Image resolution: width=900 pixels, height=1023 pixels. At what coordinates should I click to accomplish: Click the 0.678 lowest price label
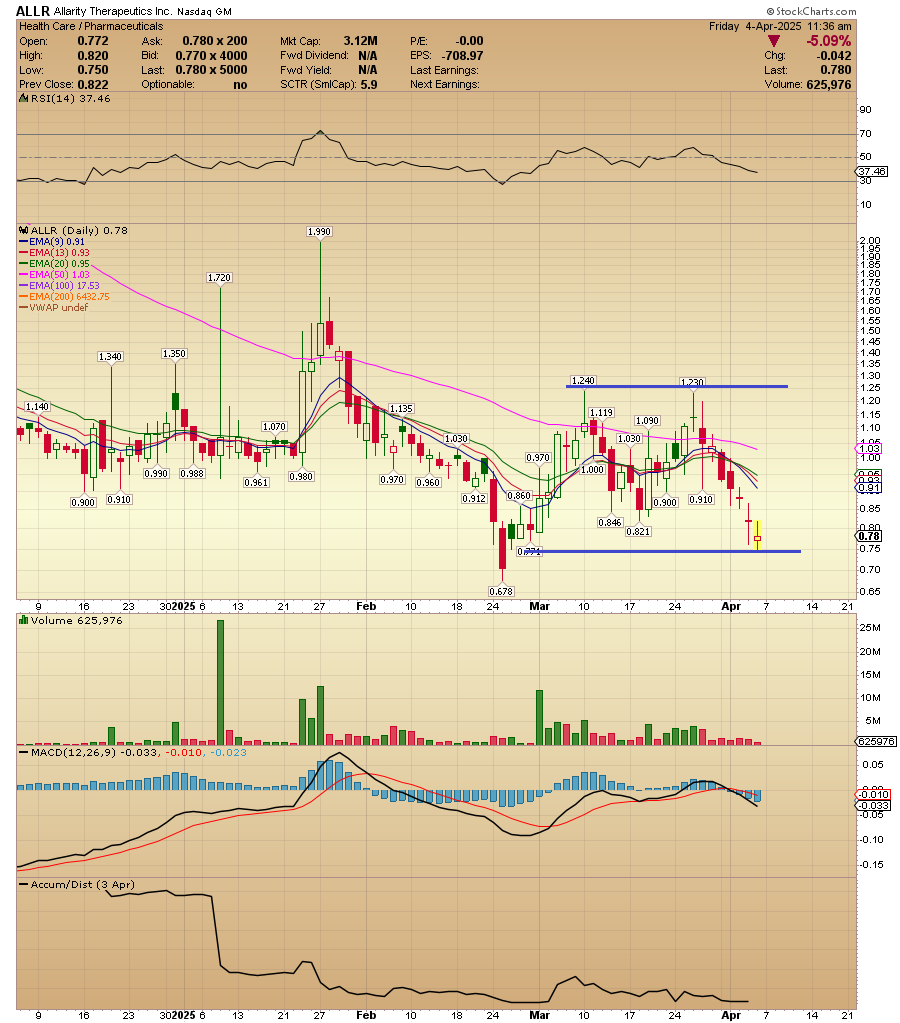click(x=501, y=591)
